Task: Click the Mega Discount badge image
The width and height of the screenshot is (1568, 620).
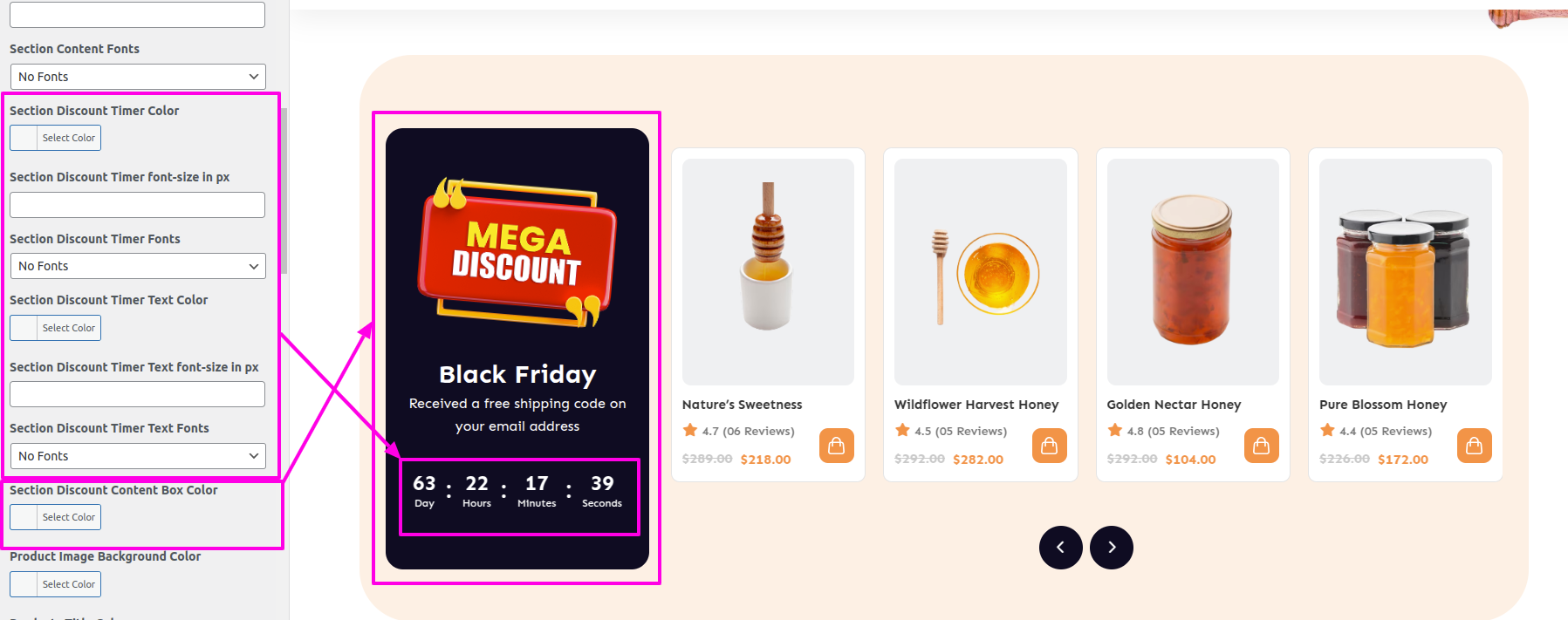Action: pyautogui.click(x=517, y=253)
